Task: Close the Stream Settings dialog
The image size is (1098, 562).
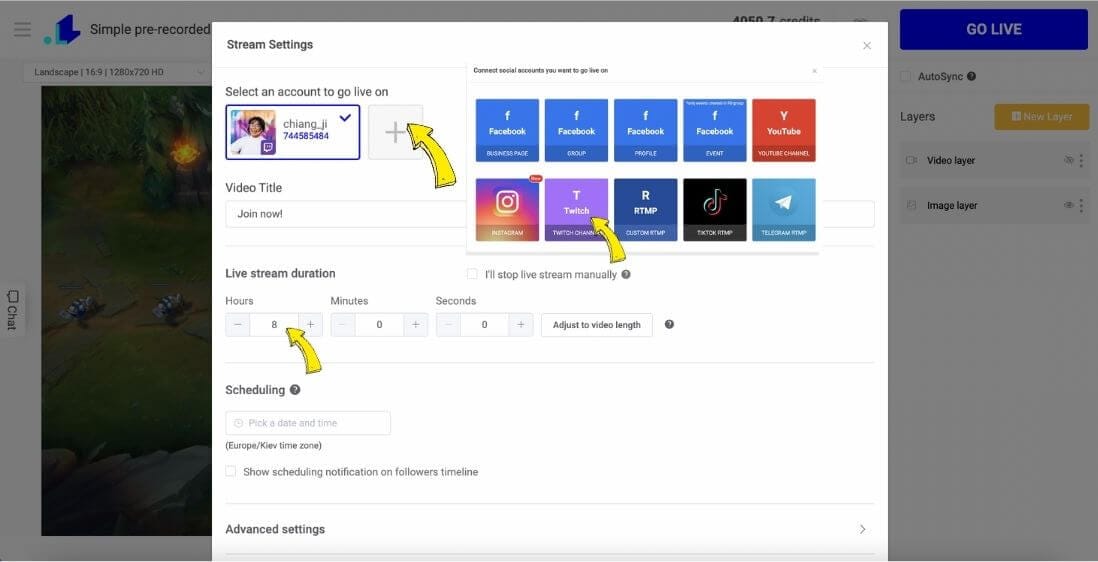Action: [x=867, y=45]
